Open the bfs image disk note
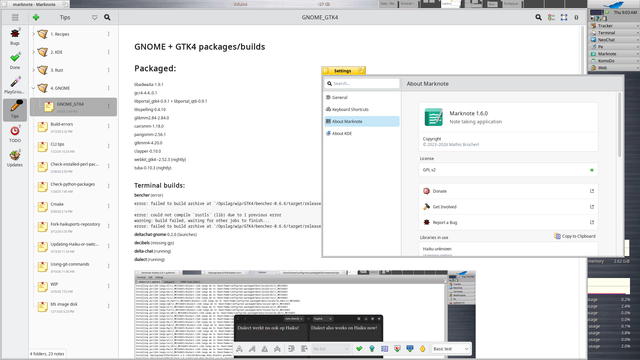Image resolution: width=640 pixels, height=360 pixels. pyautogui.click(x=73, y=307)
